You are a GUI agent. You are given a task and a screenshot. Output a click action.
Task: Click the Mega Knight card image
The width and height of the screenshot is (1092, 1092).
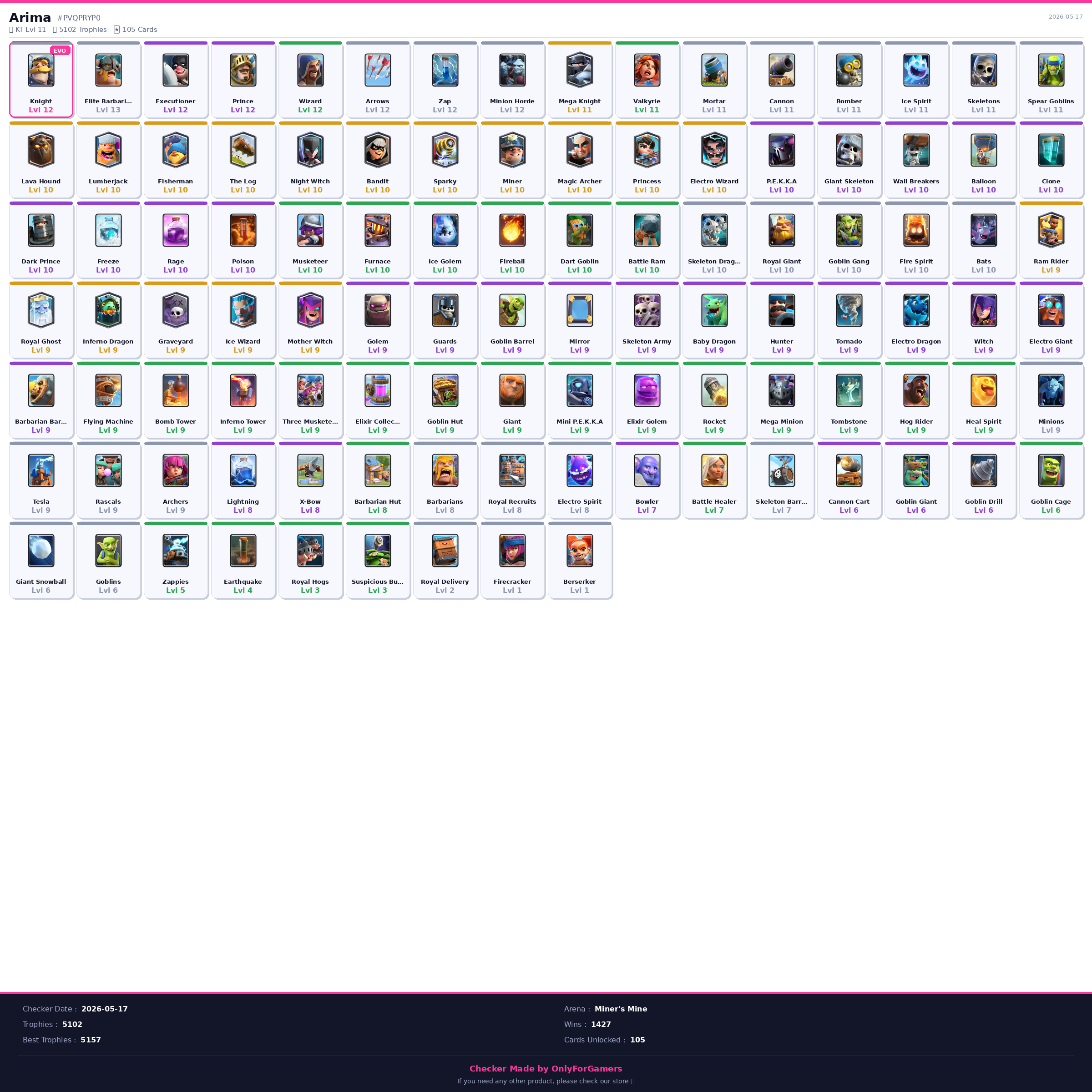pyautogui.click(x=580, y=70)
